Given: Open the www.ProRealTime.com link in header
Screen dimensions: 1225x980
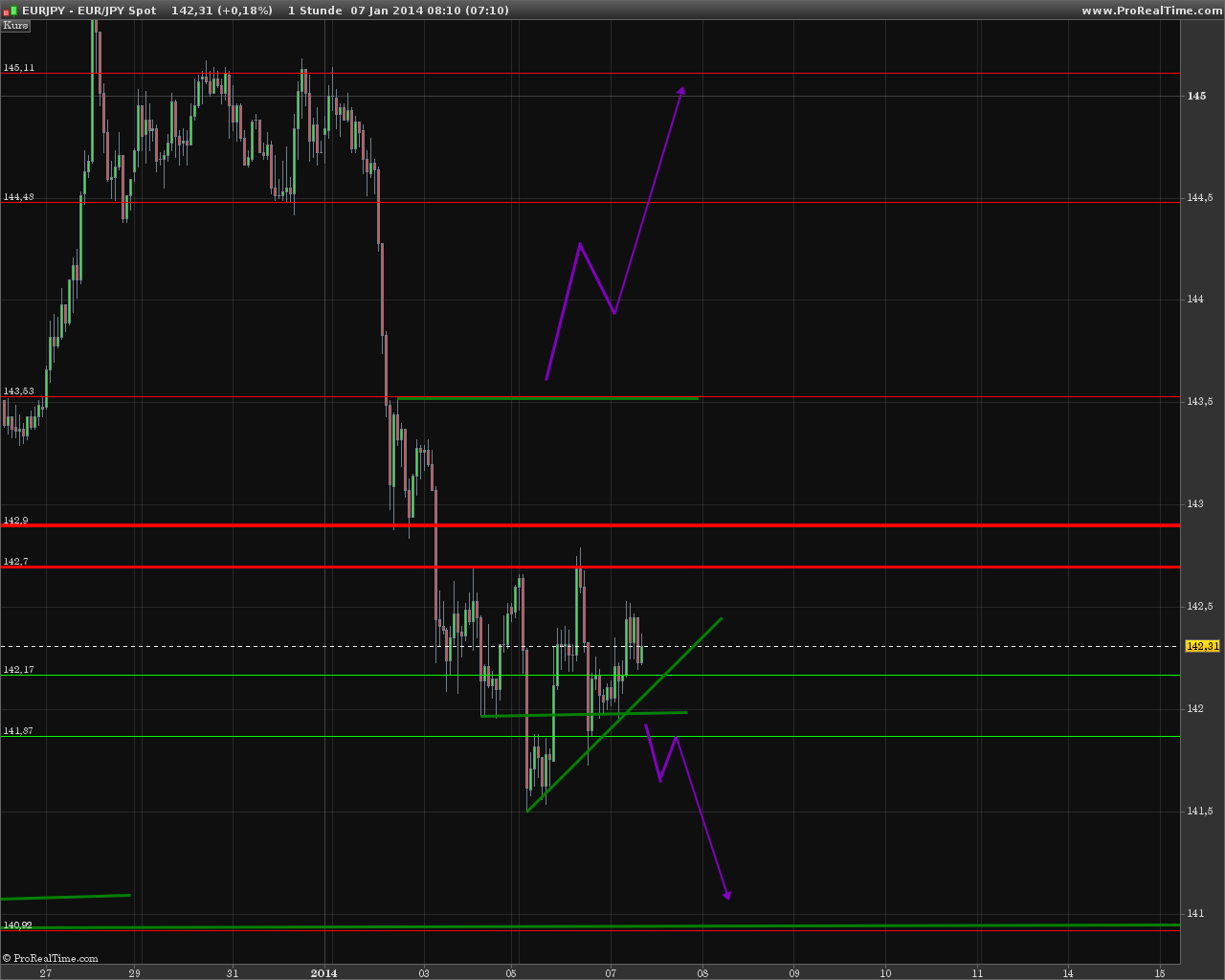Looking at the screenshot, I should pos(1150,11).
